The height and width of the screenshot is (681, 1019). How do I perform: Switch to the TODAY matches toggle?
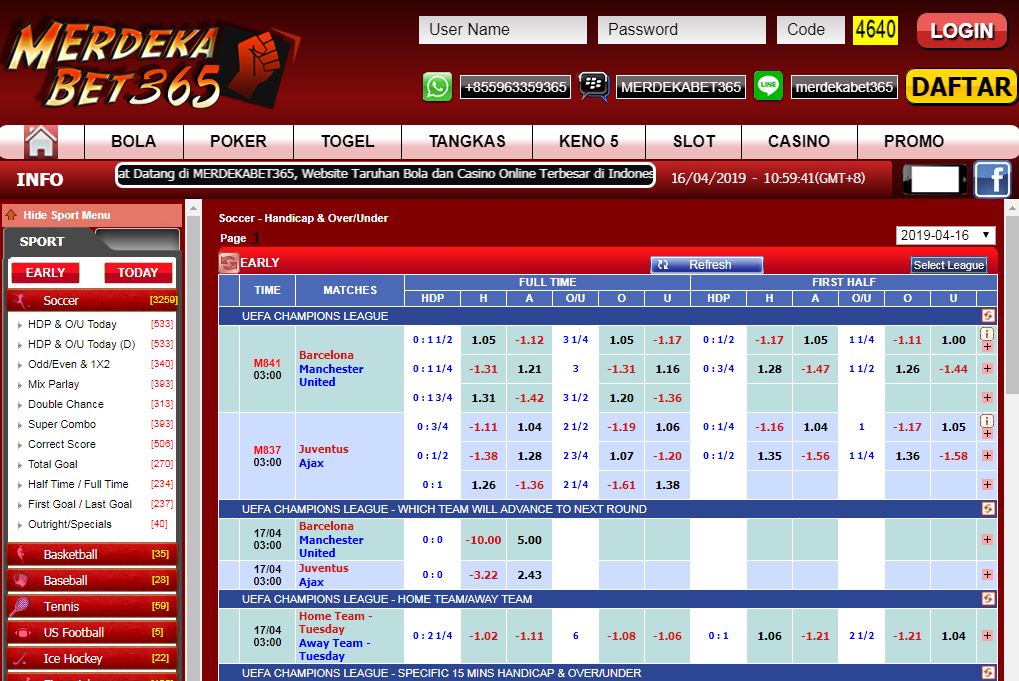point(138,272)
